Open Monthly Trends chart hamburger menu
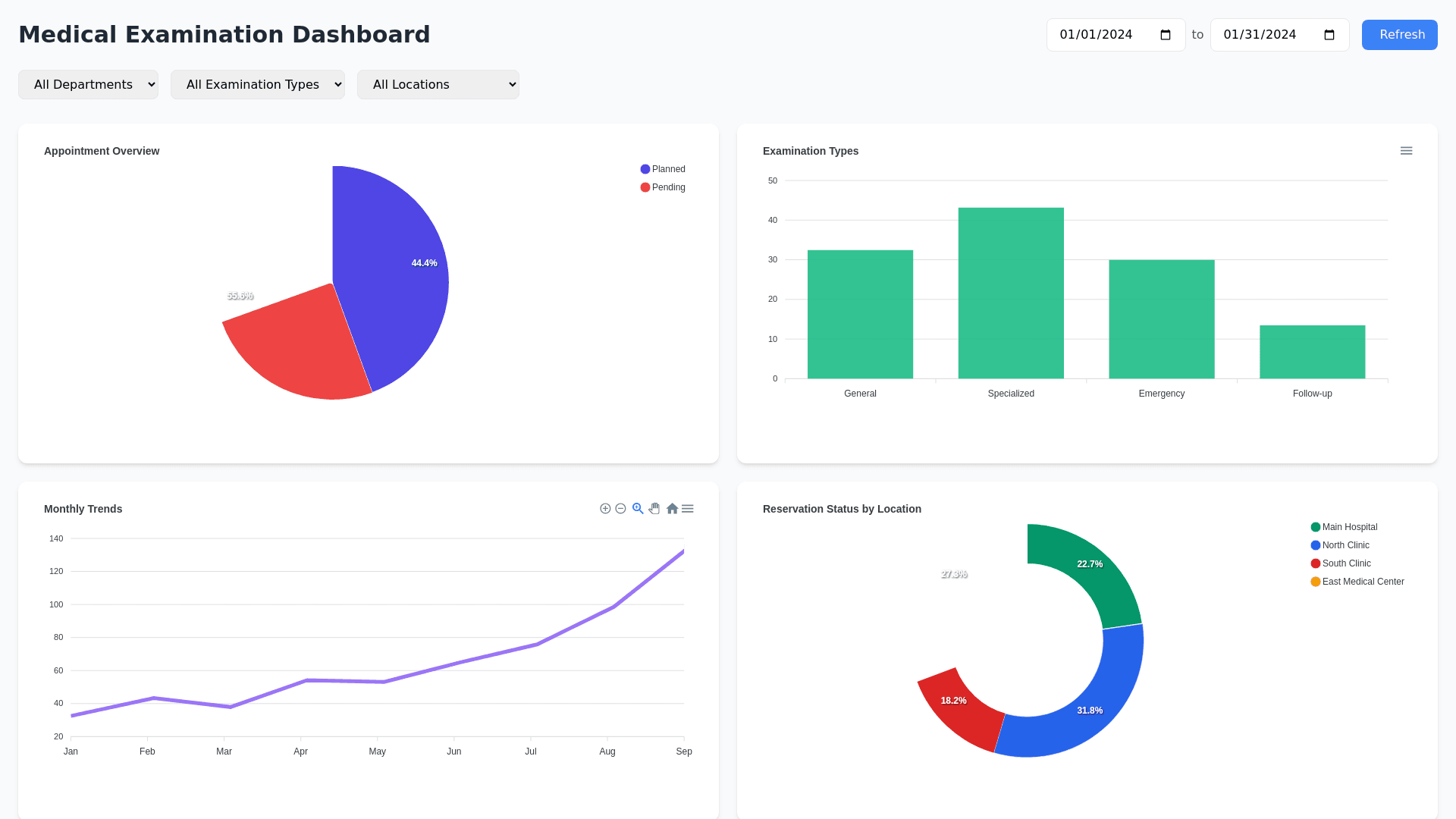The image size is (1456, 819). (688, 509)
